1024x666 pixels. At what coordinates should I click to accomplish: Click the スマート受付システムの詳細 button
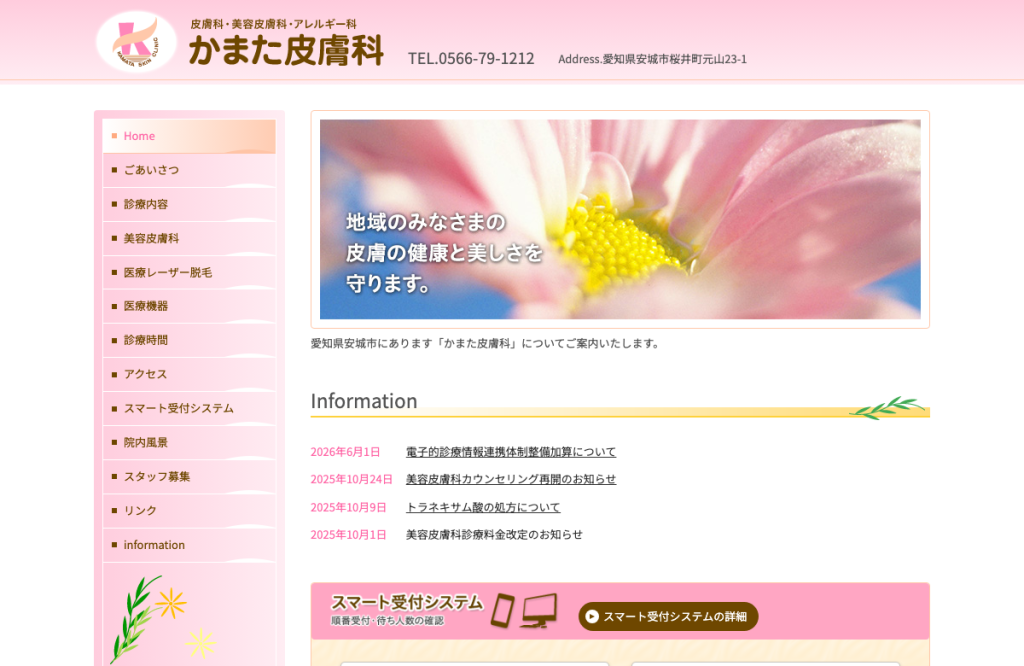tap(668, 616)
